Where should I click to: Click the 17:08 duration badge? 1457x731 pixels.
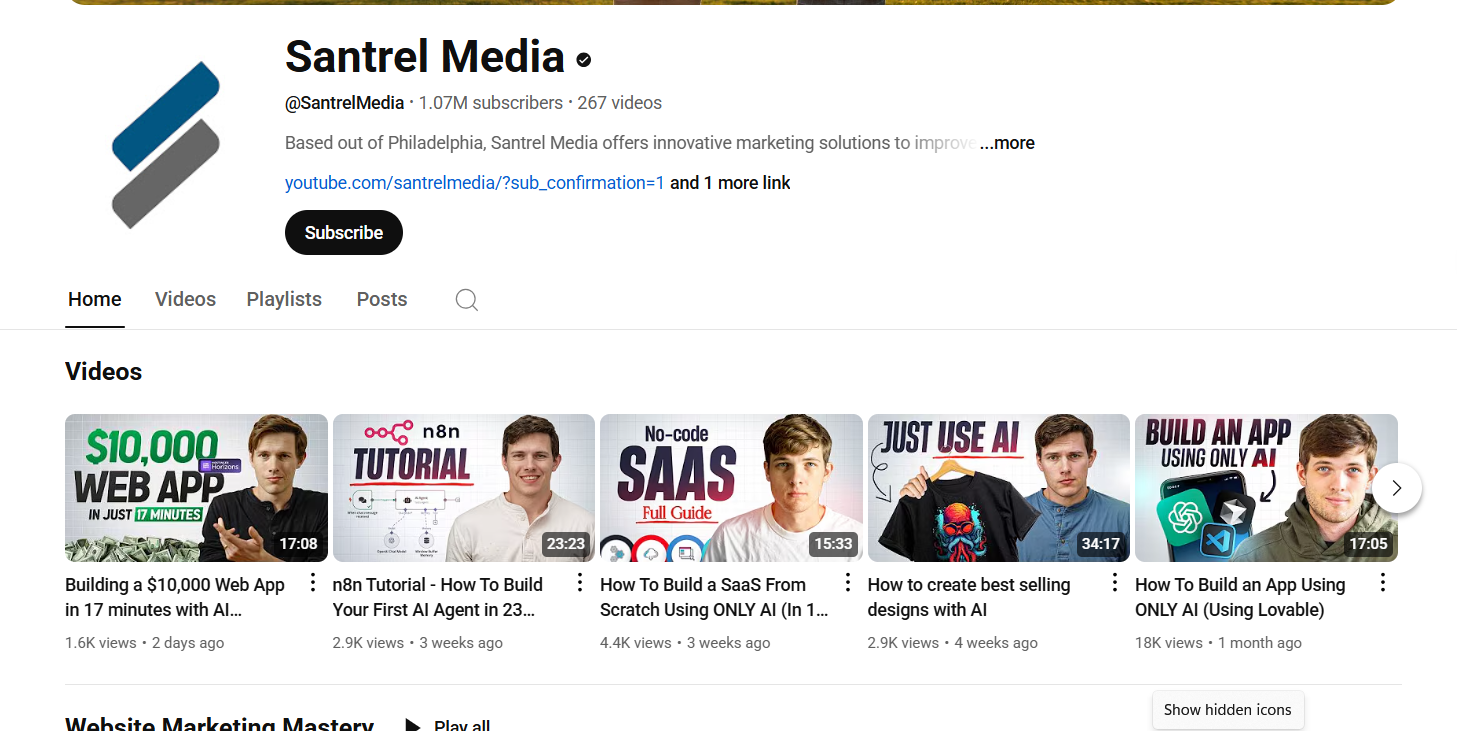(x=298, y=544)
